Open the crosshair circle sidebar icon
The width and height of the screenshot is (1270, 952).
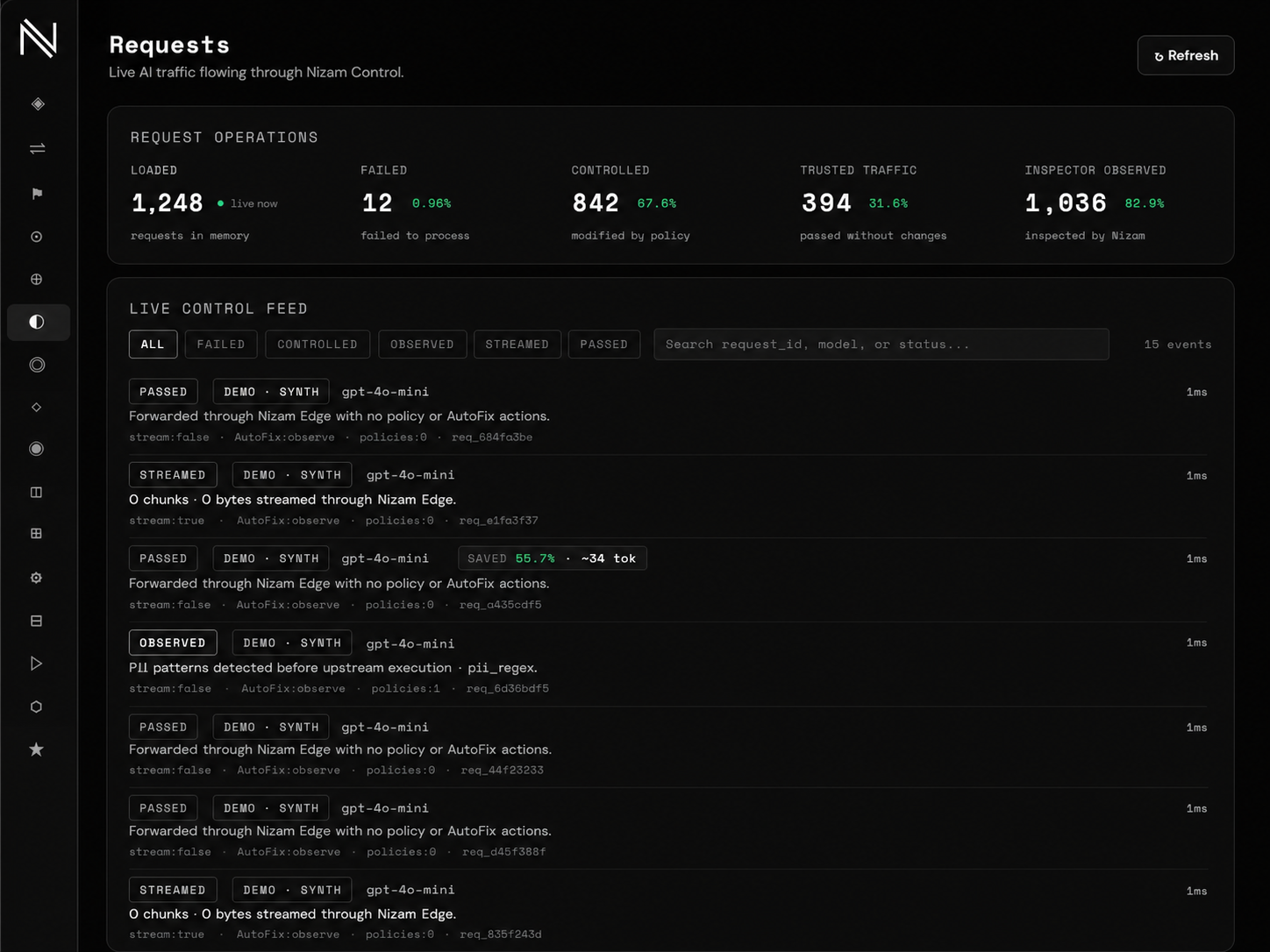(37, 280)
